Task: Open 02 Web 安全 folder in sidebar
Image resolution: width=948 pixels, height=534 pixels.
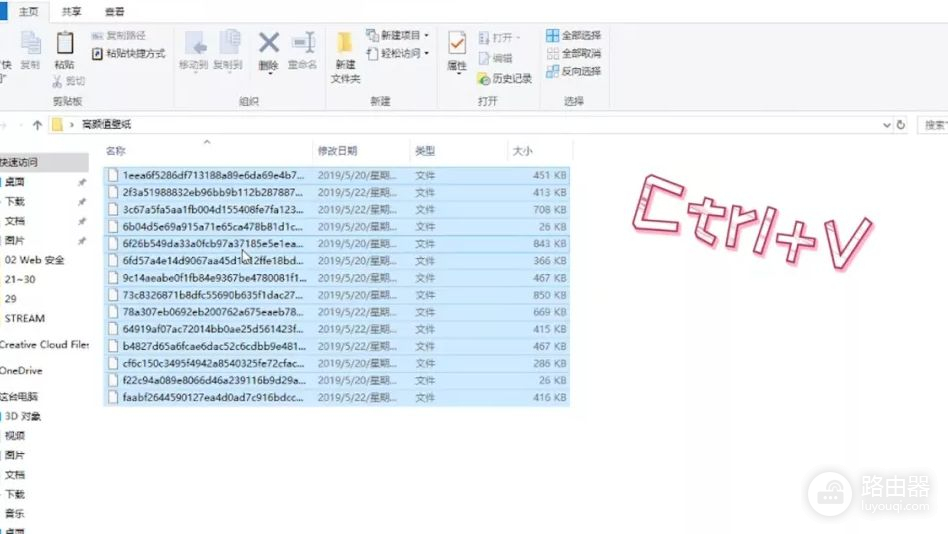Action: click(34, 260)
